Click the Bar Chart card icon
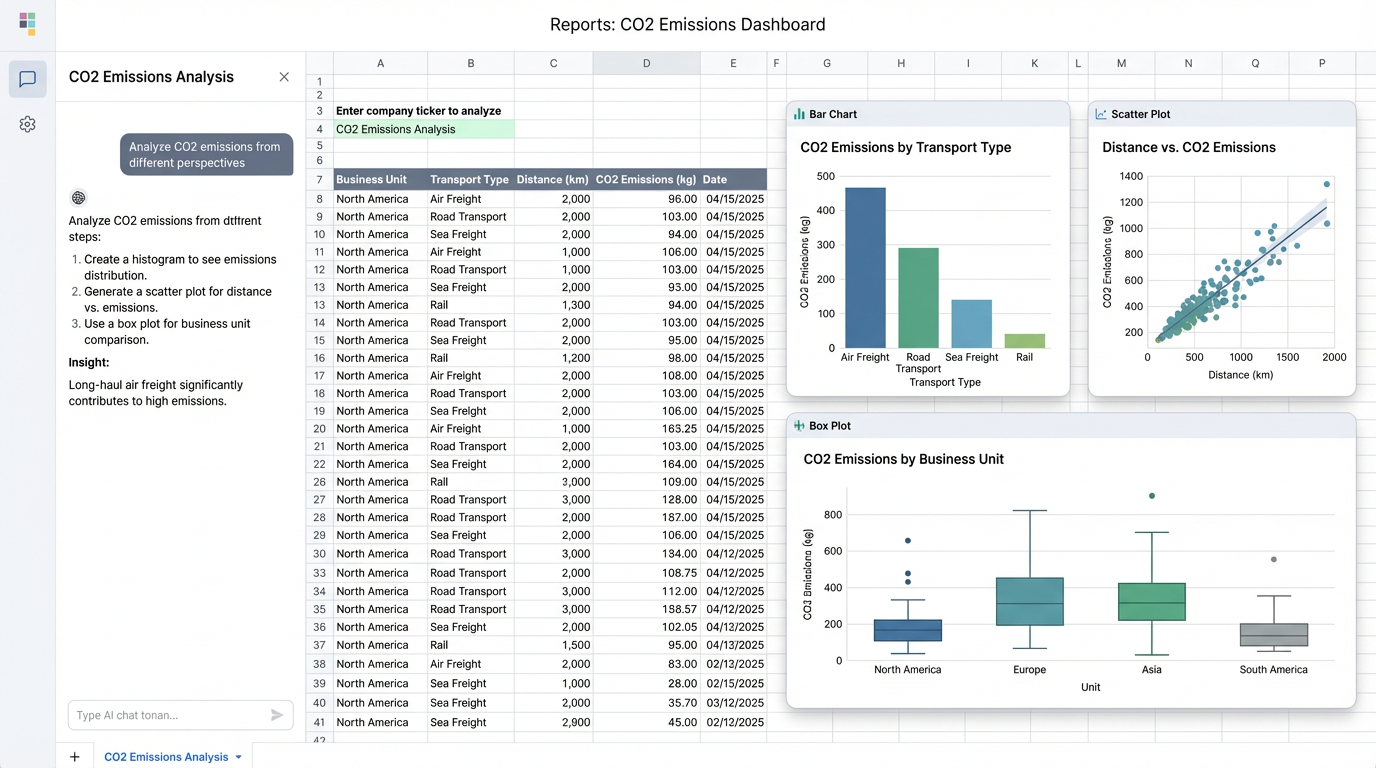The height and width of the screenshot is (768, 1376). 799,114
